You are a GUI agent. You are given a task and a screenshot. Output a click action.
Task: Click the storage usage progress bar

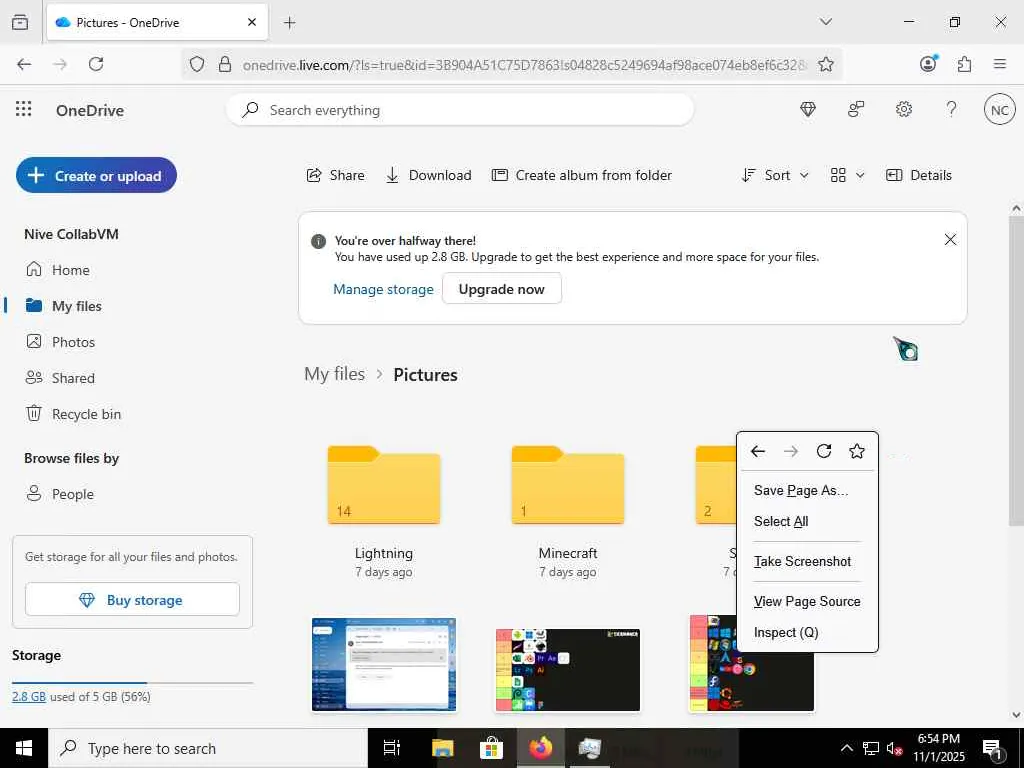(133, 682)
